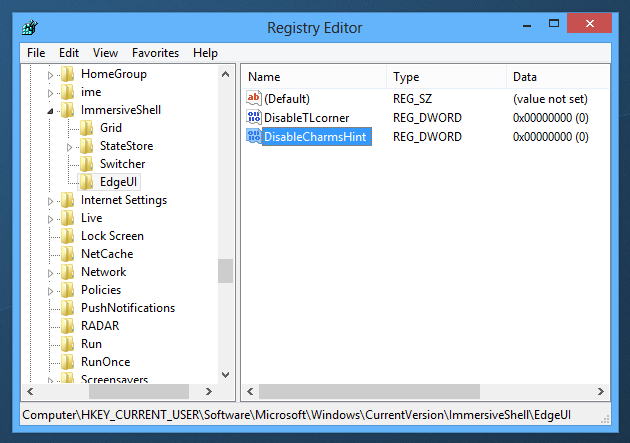Maximize the Registry Editor window
The width and height of the screenshot is (630, 443).
tap(554, 23)
